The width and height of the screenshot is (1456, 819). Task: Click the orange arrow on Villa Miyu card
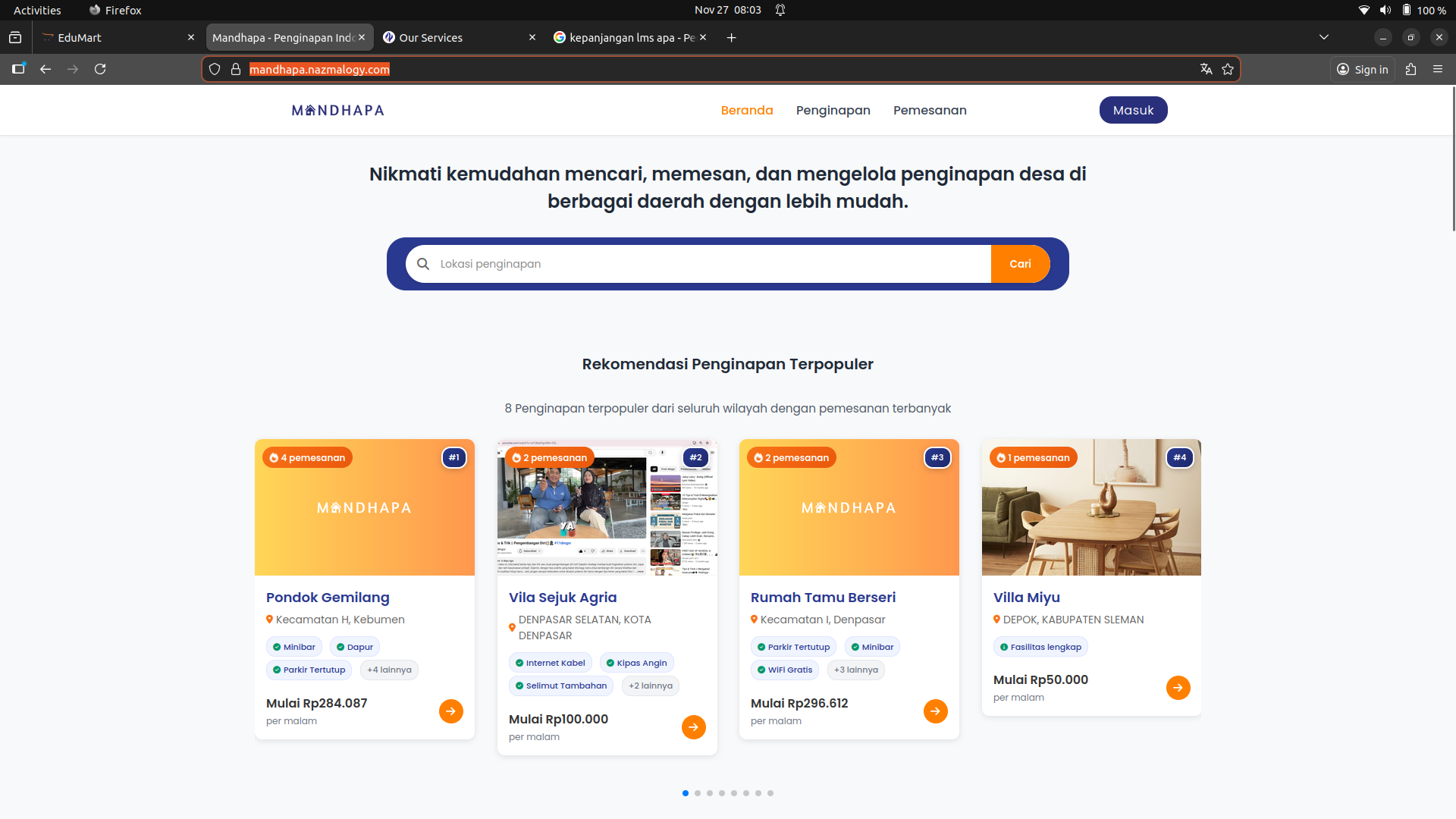(x=1178, y=688)
